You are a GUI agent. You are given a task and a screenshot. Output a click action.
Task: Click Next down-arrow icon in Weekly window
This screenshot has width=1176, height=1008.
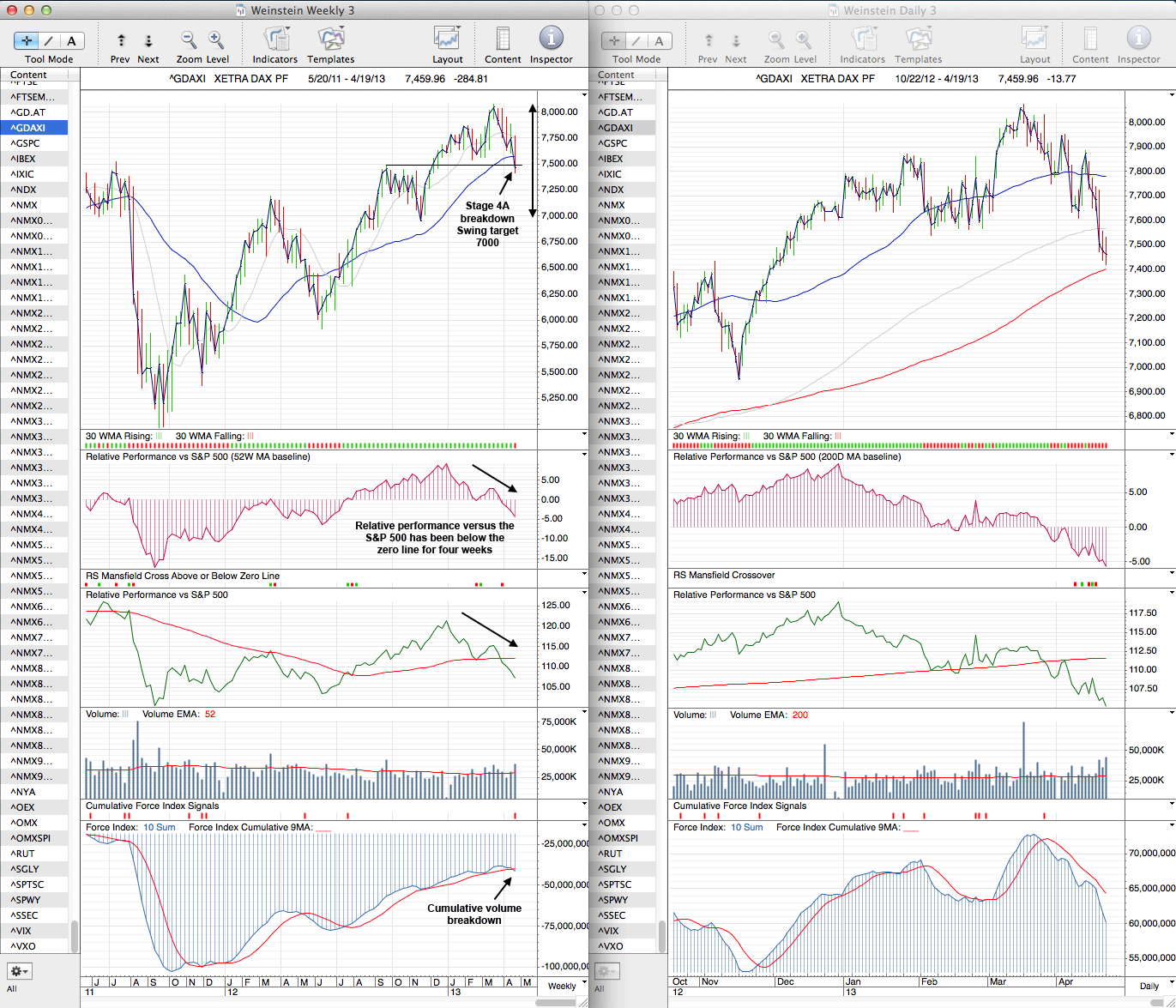pyautogui.click(x=148, y=40)
